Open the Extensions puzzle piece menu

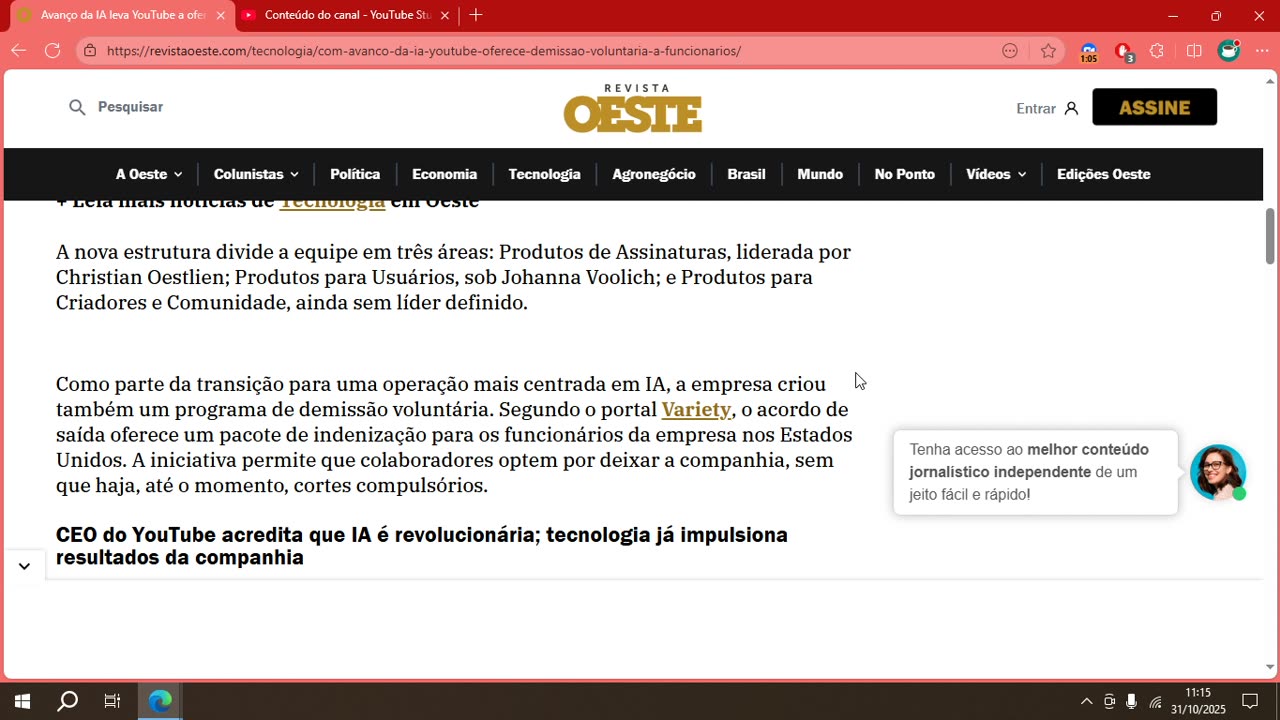click(x=1157, y=51)
